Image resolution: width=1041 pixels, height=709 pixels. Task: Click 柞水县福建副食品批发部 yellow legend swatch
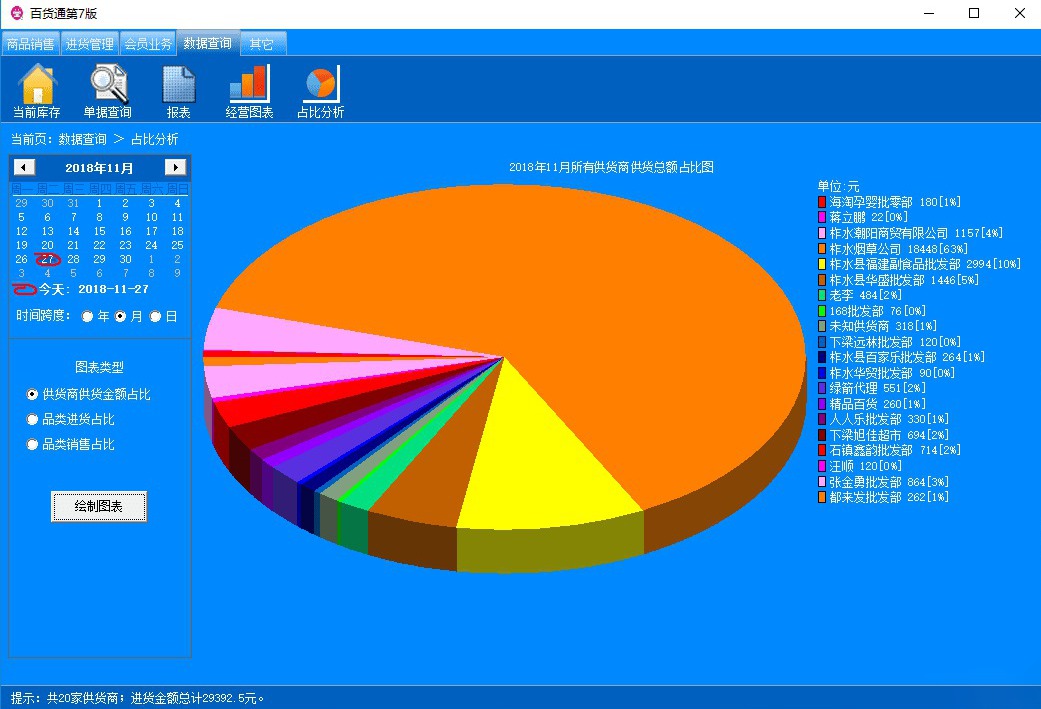822,264
